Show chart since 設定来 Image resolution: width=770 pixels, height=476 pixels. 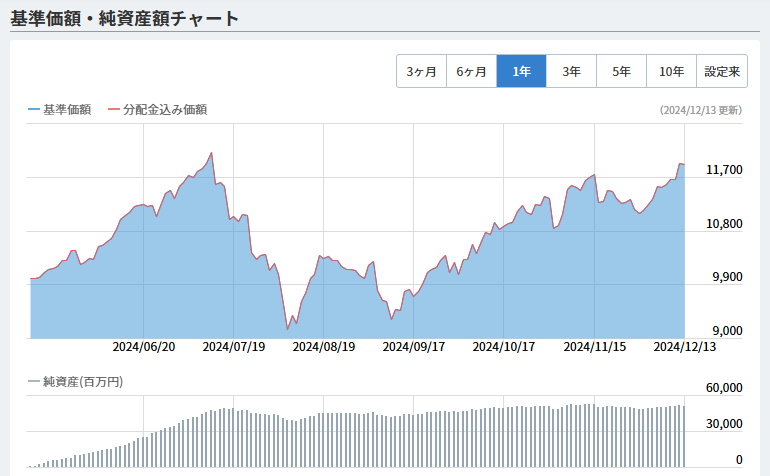(x=722, y=71)
